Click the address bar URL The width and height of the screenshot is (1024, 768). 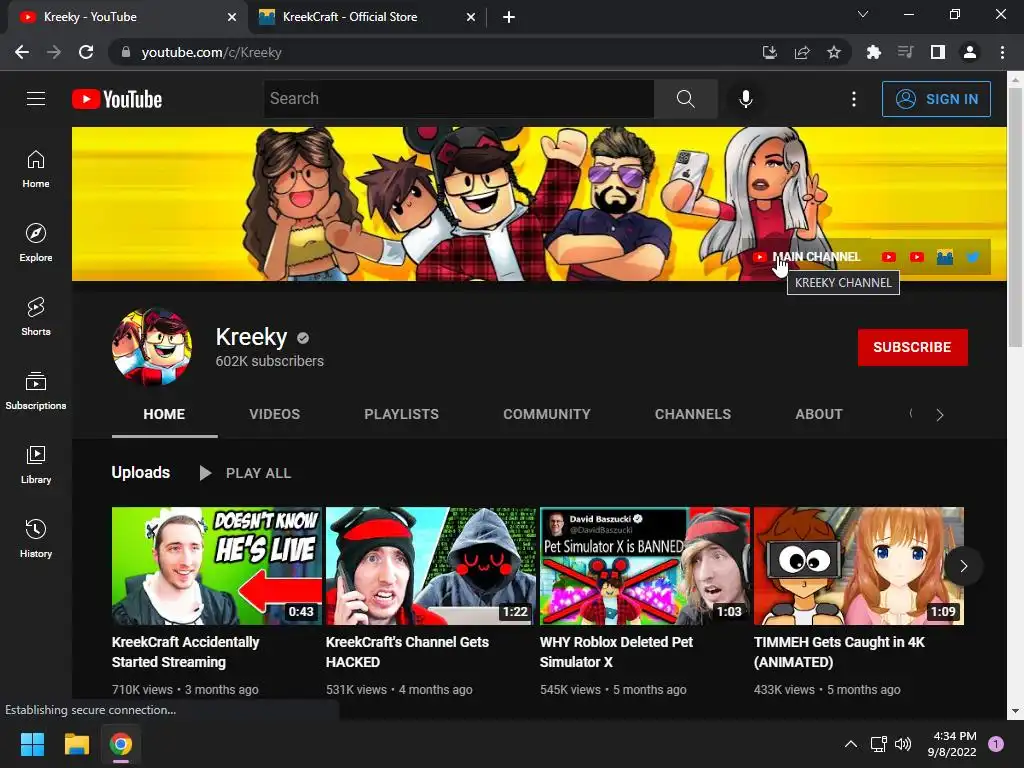point(212,52)
